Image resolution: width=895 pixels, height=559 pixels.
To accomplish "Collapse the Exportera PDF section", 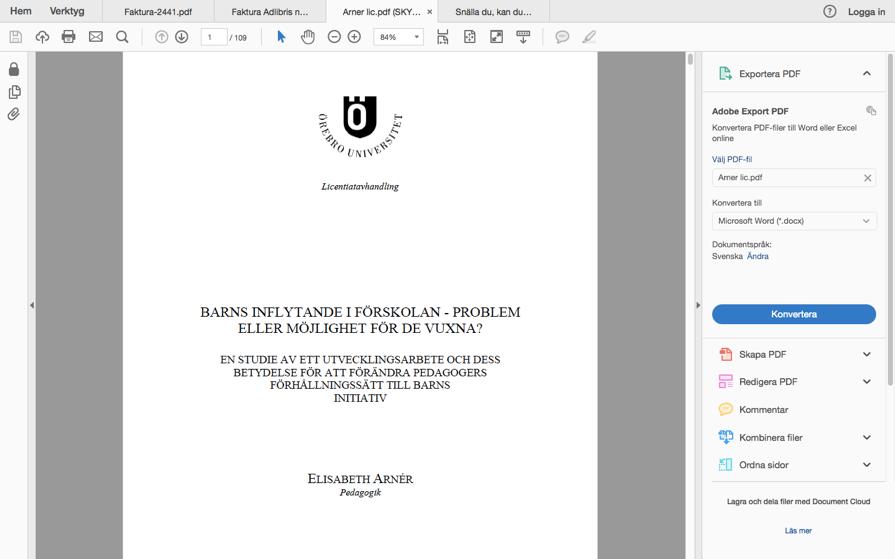I will (x=866, y=74).
